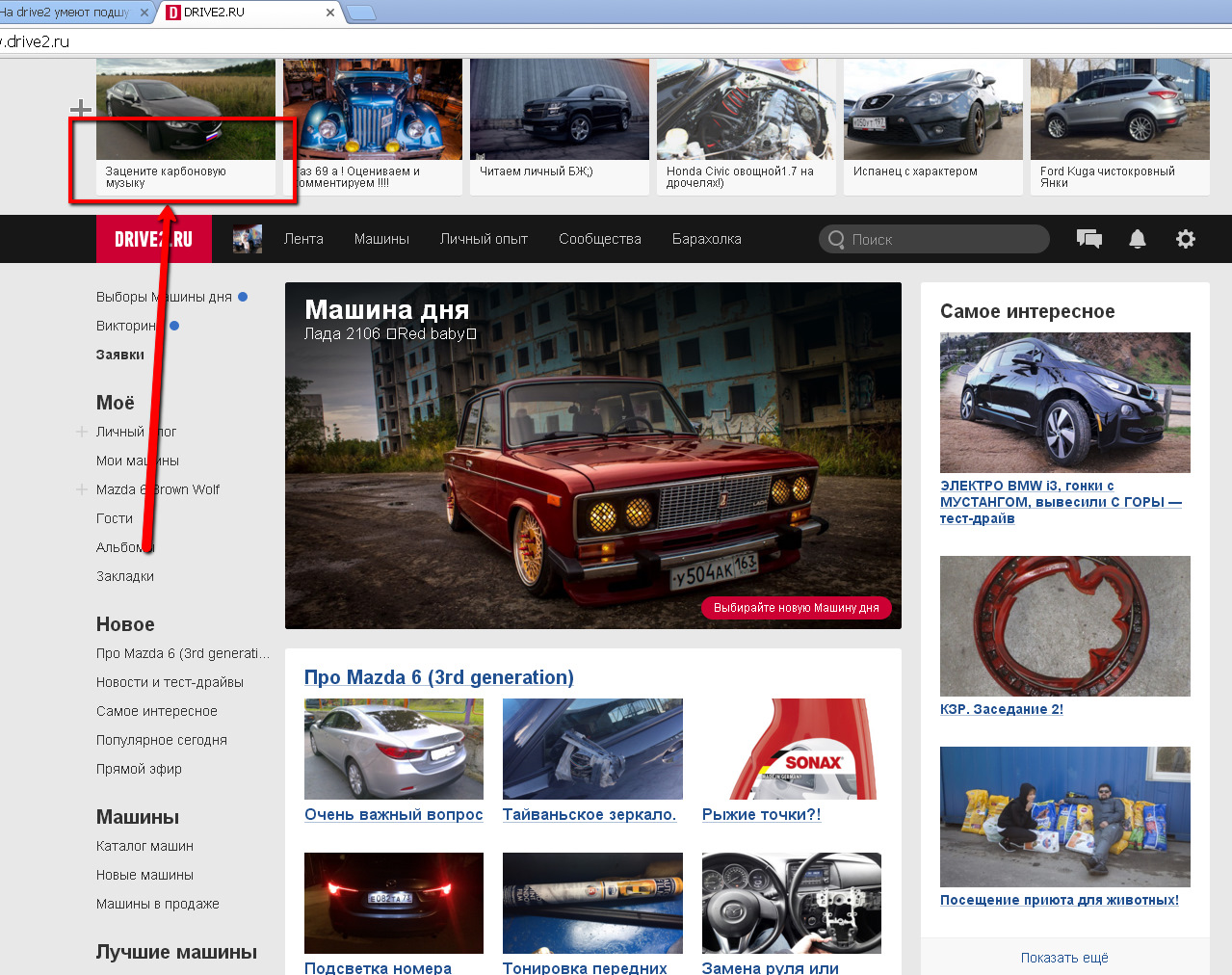Click the red broken ring thumbnail
Viewport: 1232px width, 975px height.
(x=1065, y=626)
